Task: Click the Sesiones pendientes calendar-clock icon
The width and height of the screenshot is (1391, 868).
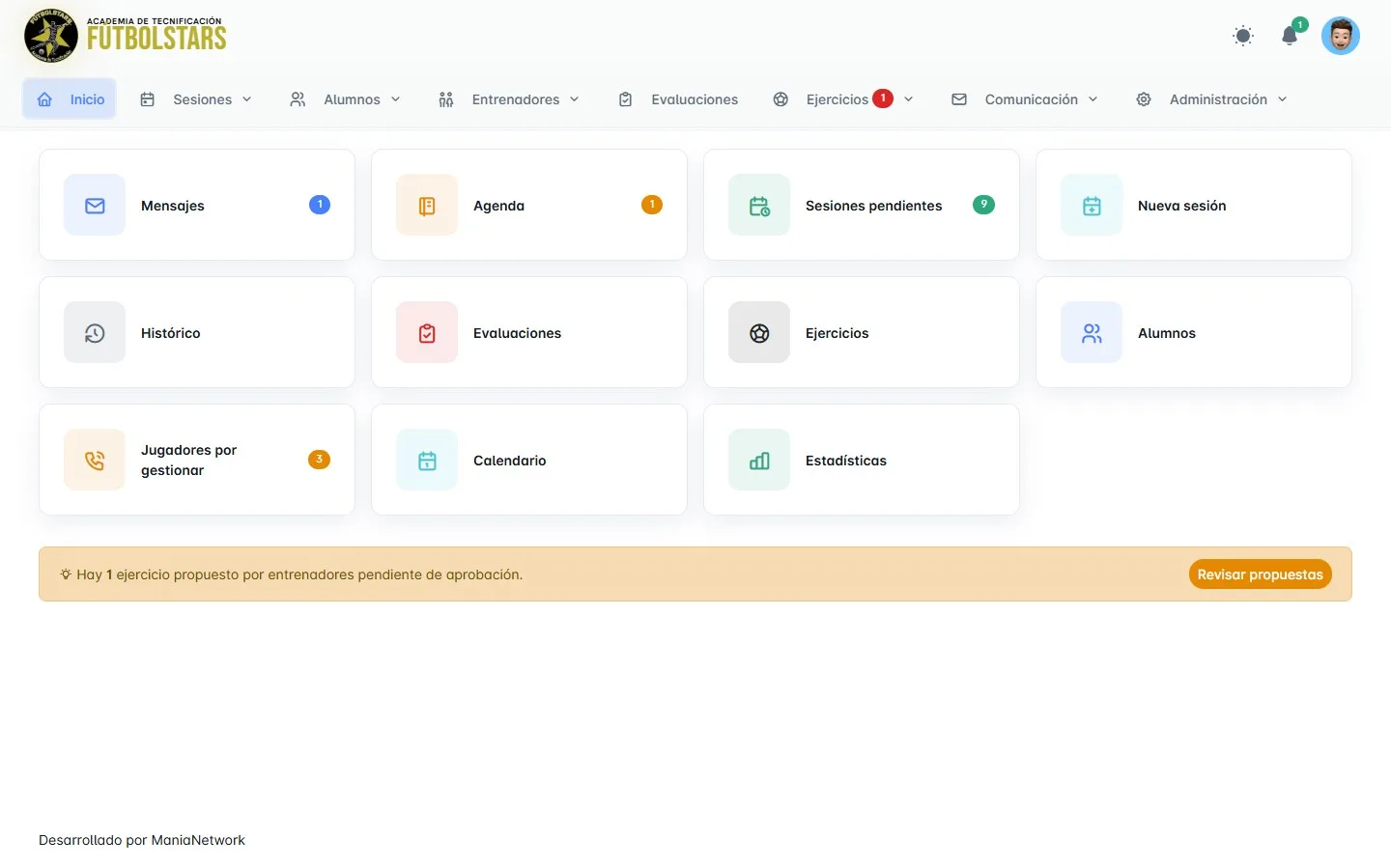Action: coord(759,206)
